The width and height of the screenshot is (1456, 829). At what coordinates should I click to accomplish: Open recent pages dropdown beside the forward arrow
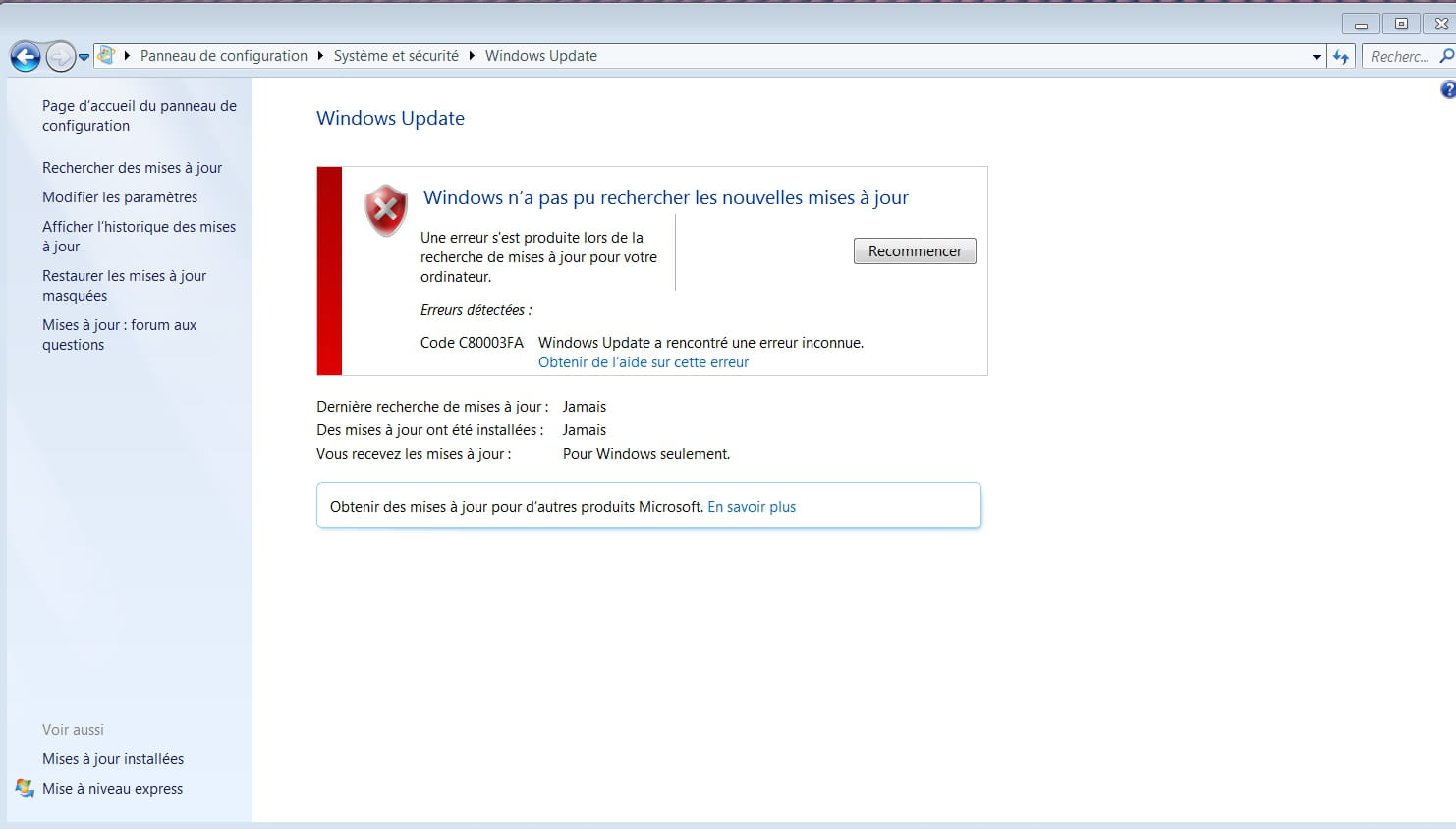[x=84, y=57]
